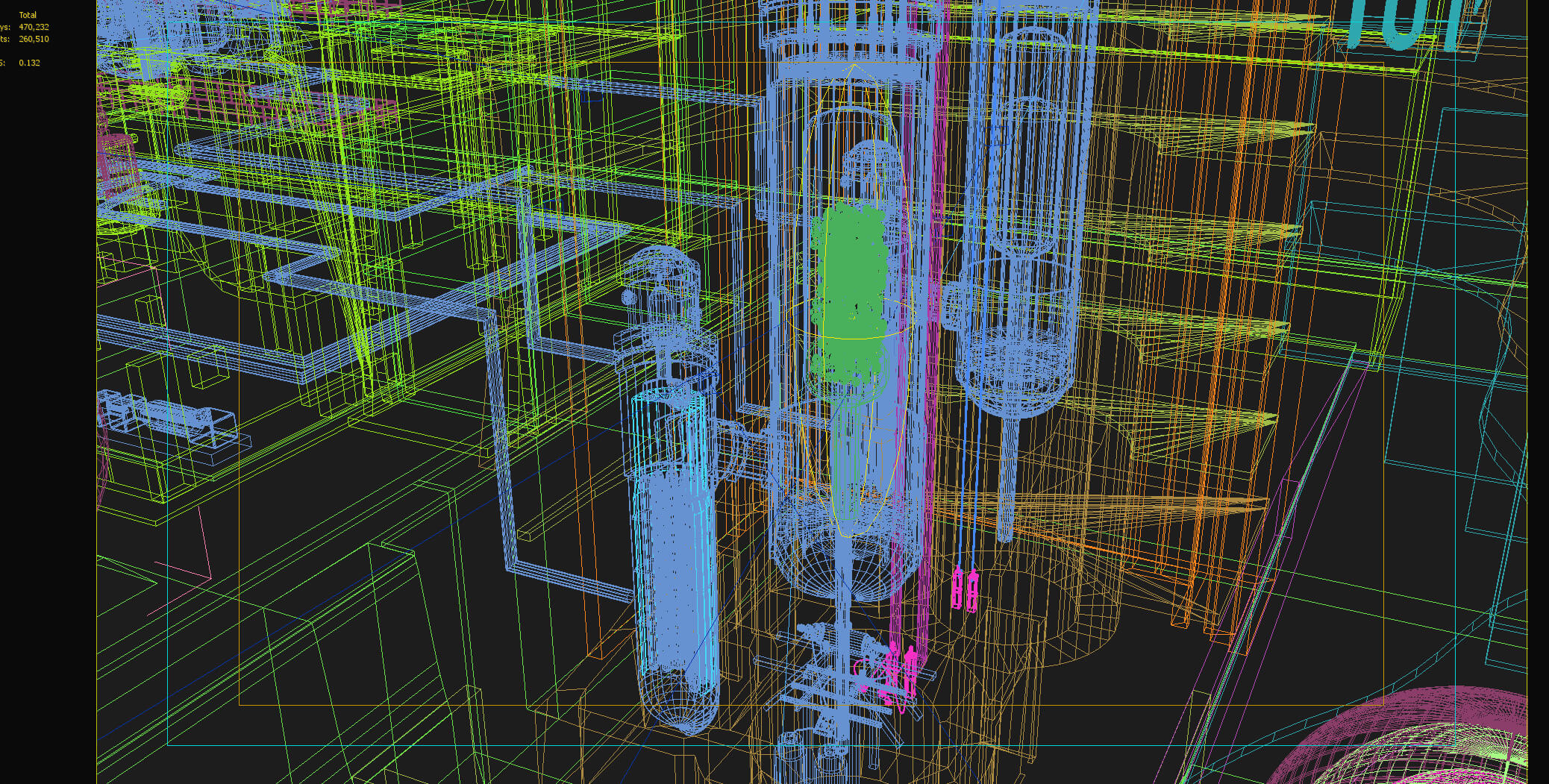Image resolution: width=1549 pixels, height=784 pixels.
Task: Click the vertex count value 260,510
Action: pyautogui.click(x=34, y=39)
